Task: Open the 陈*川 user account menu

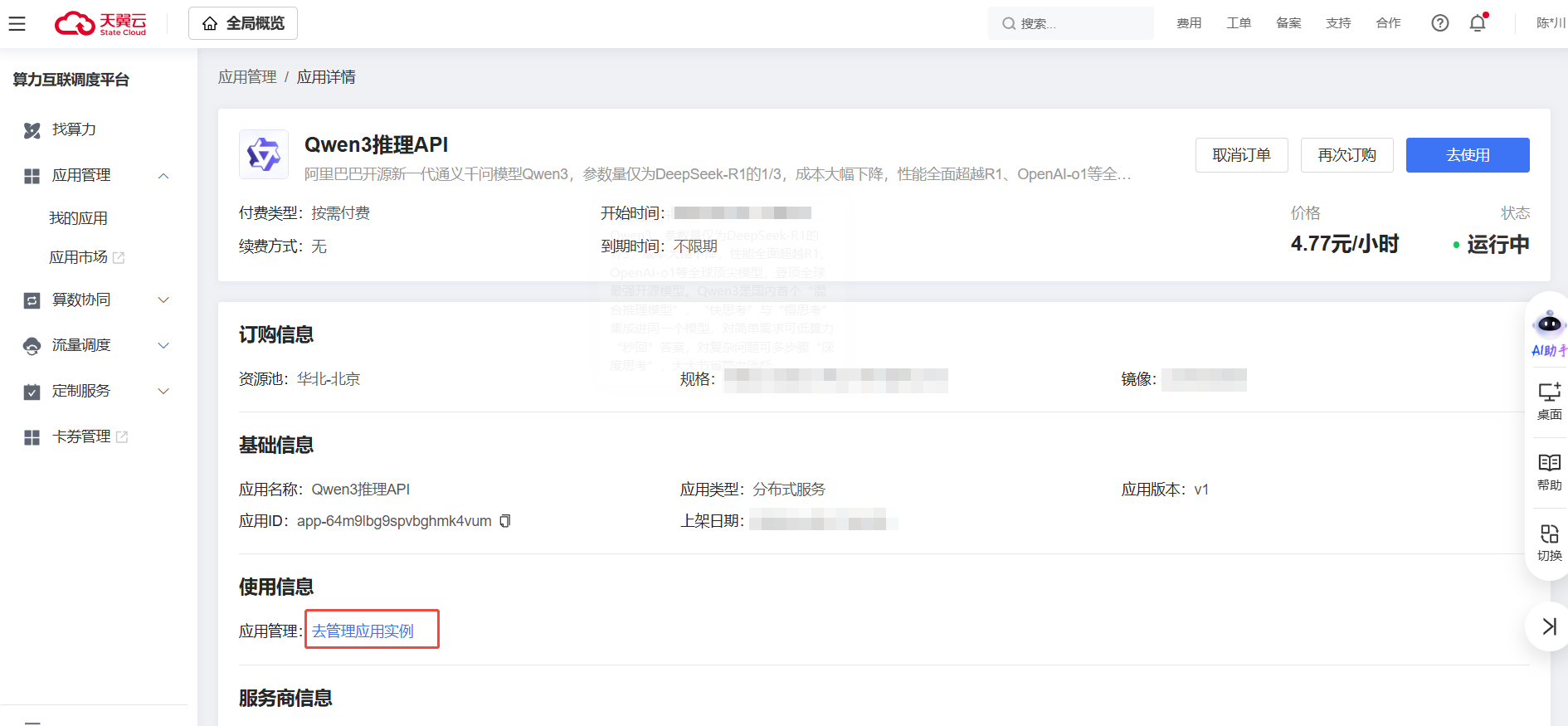Action: 1551,23
